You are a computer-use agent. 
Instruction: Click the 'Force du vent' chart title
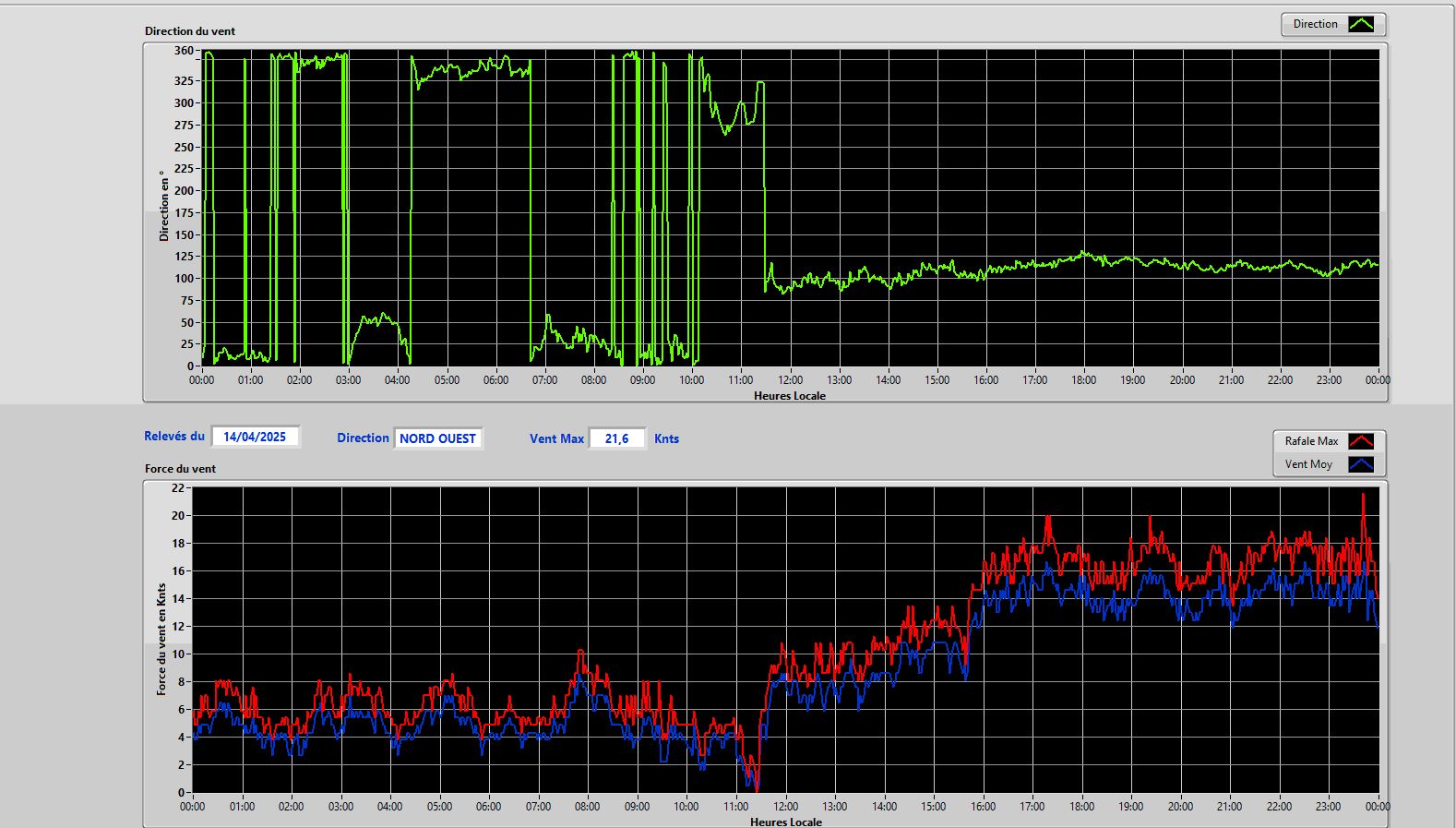[x=180, y=468]
